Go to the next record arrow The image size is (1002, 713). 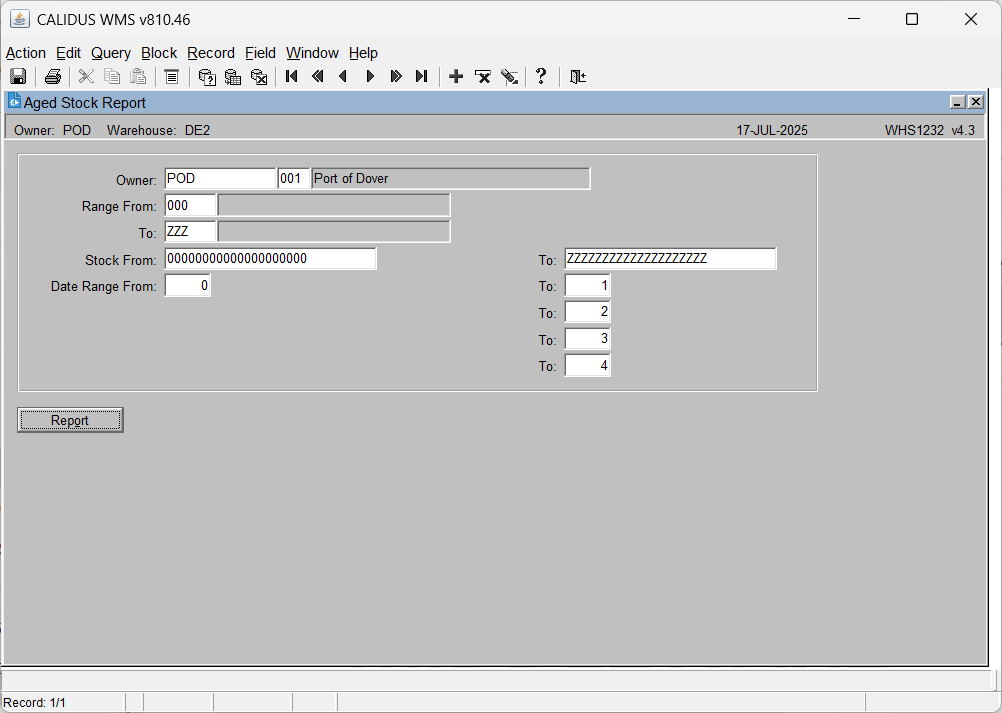pyautogui.click(x=369, y=77)
